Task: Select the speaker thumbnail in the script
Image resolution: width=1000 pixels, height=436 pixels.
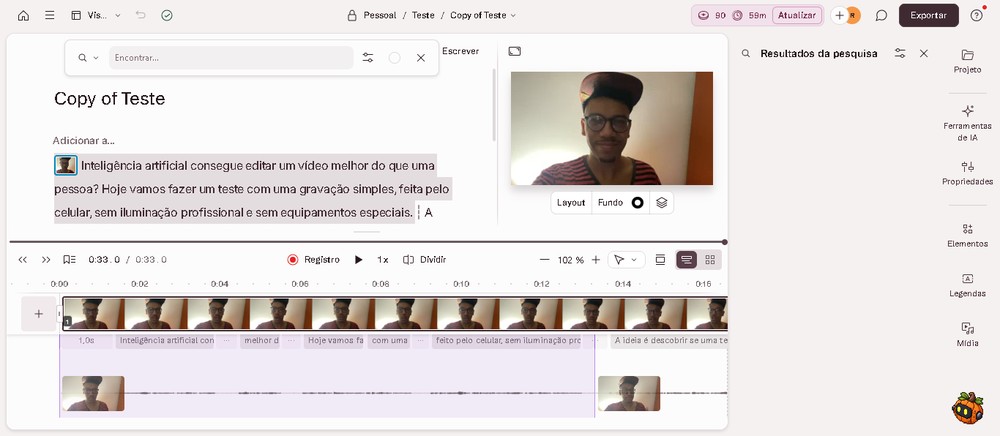Action: click(66, 166)
